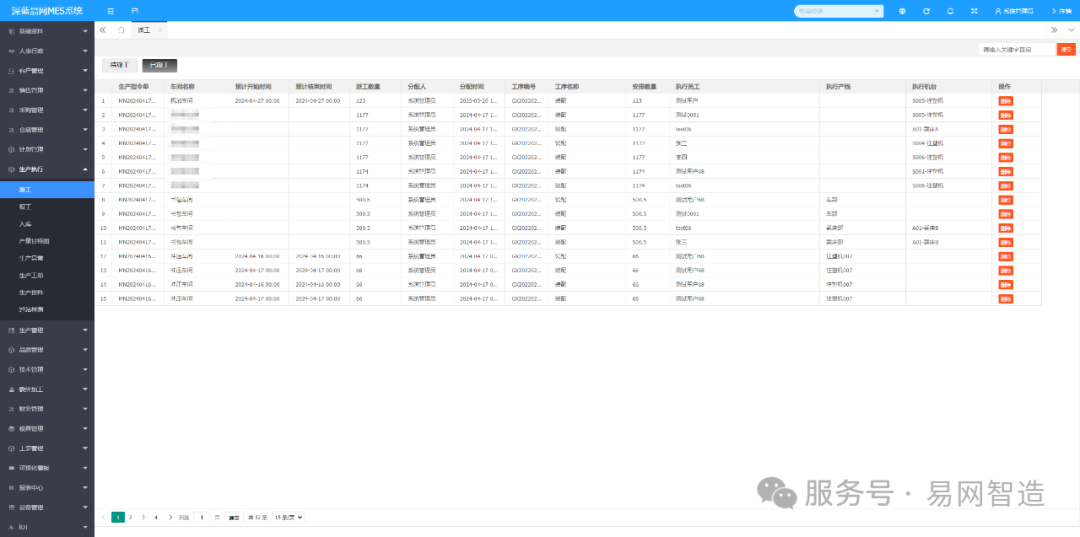The width and height of the screenshot is (1080, 537).
Task: Open the rows-per-page dropdown
Action: point(289,517)
